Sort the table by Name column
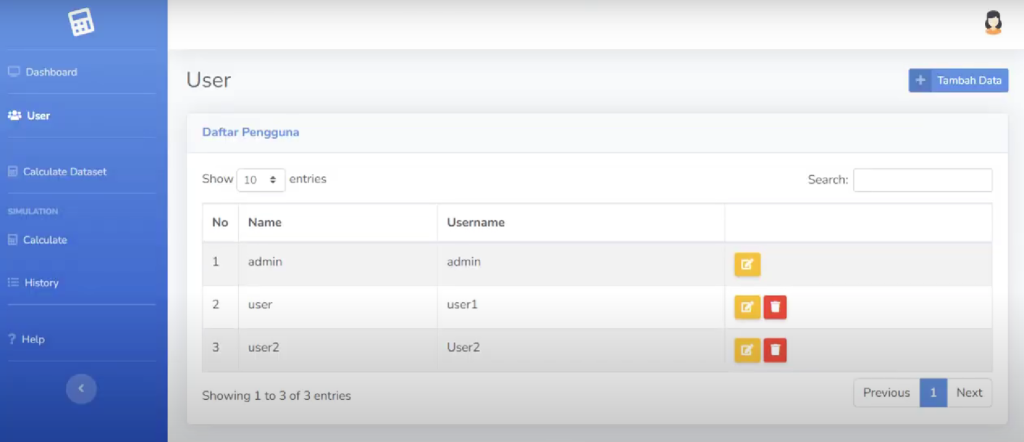This screenshot has height=442, width=1024. [338, 223]
